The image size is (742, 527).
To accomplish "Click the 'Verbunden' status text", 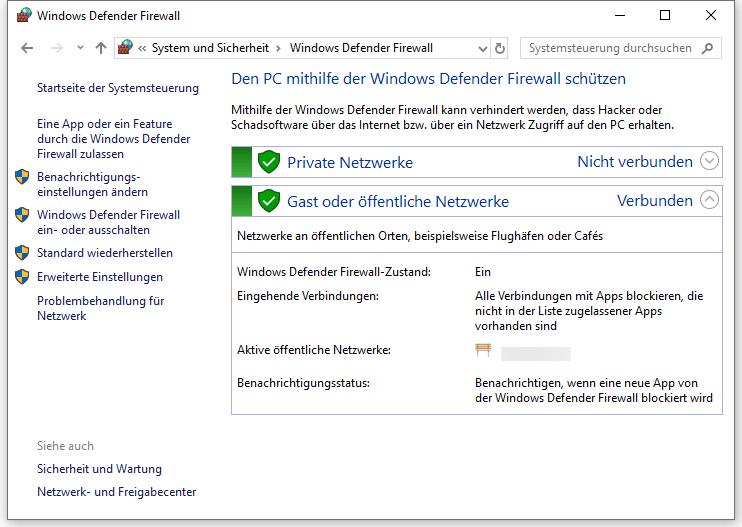I will 655,201.
